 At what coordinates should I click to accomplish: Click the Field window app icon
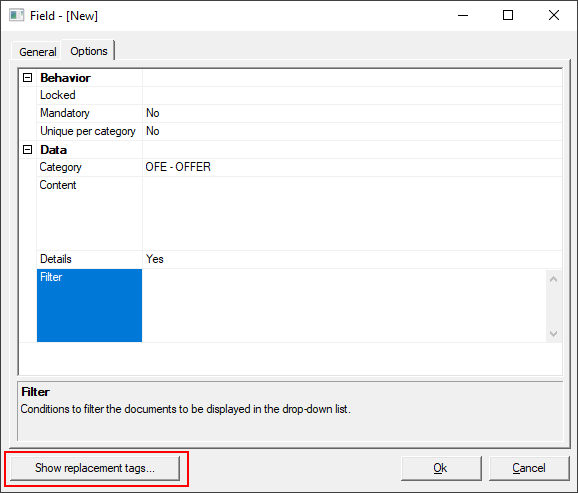pos(16,15)
